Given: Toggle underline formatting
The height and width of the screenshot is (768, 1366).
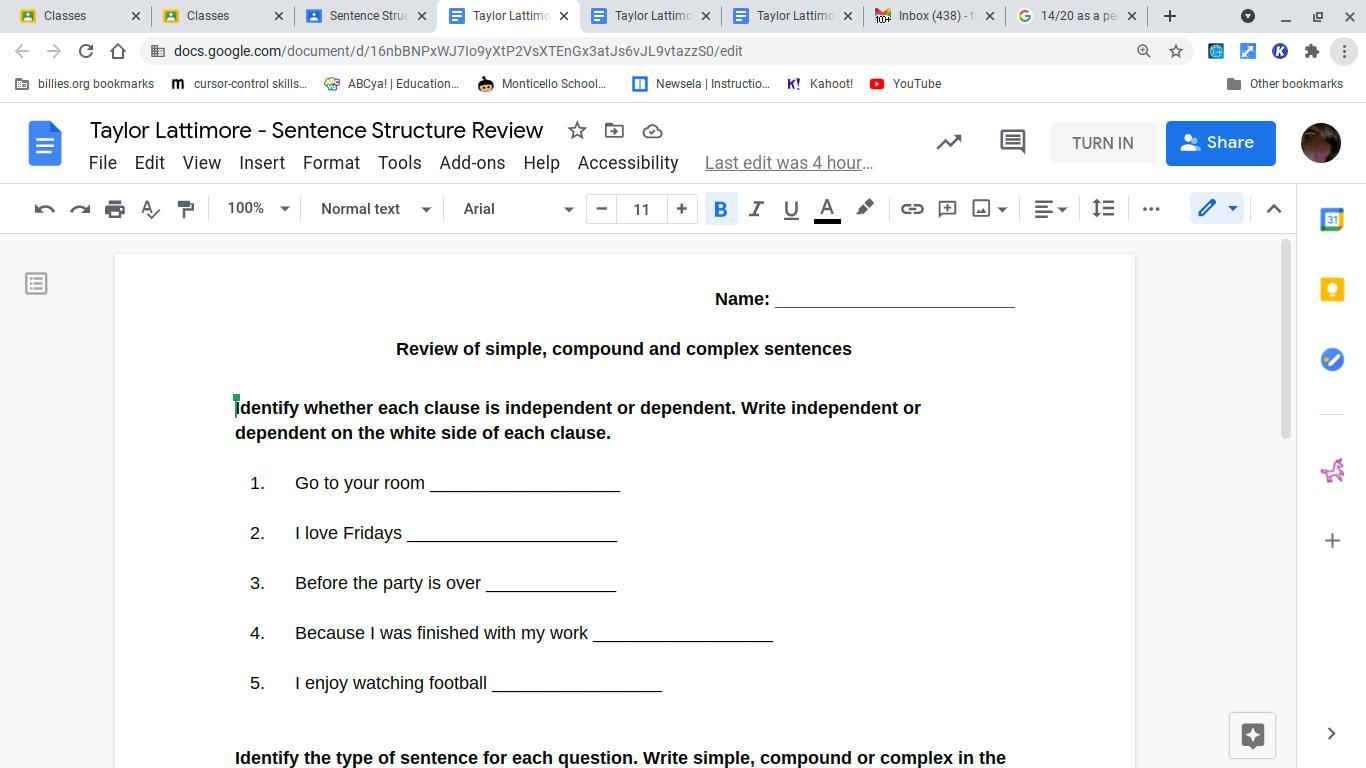Looking at the screenshot, I should click(791, 209).
